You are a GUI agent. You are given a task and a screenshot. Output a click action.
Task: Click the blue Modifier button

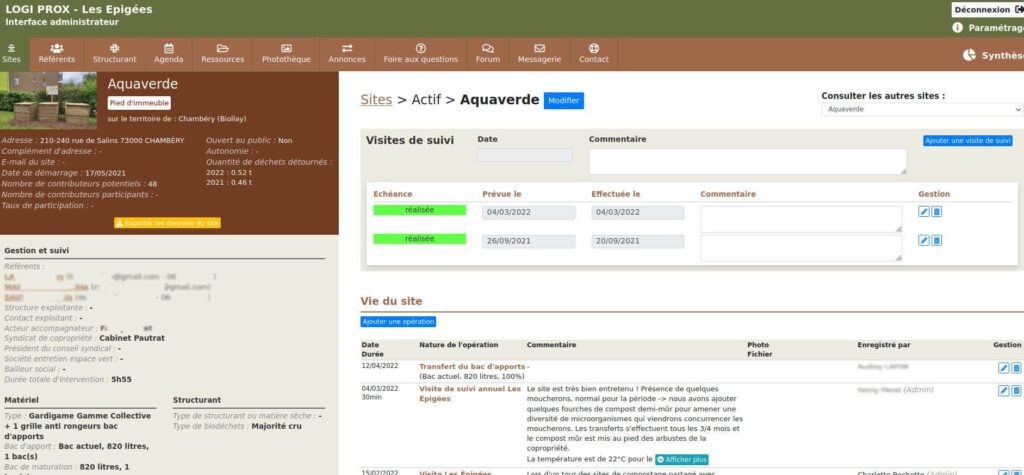click(x=563, y=101)
